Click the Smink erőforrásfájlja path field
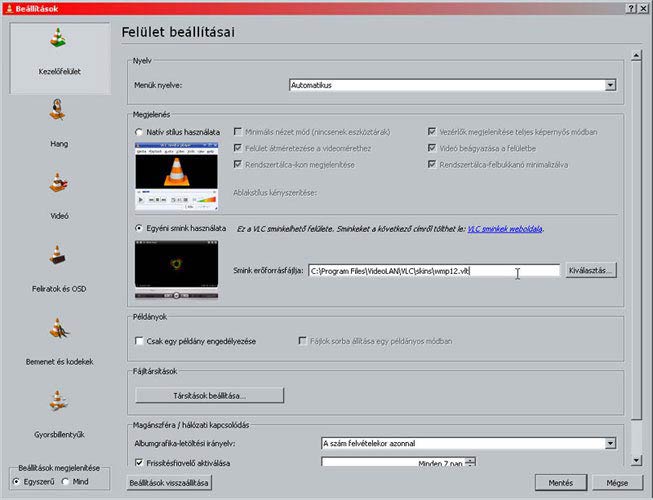 [434, 271]
